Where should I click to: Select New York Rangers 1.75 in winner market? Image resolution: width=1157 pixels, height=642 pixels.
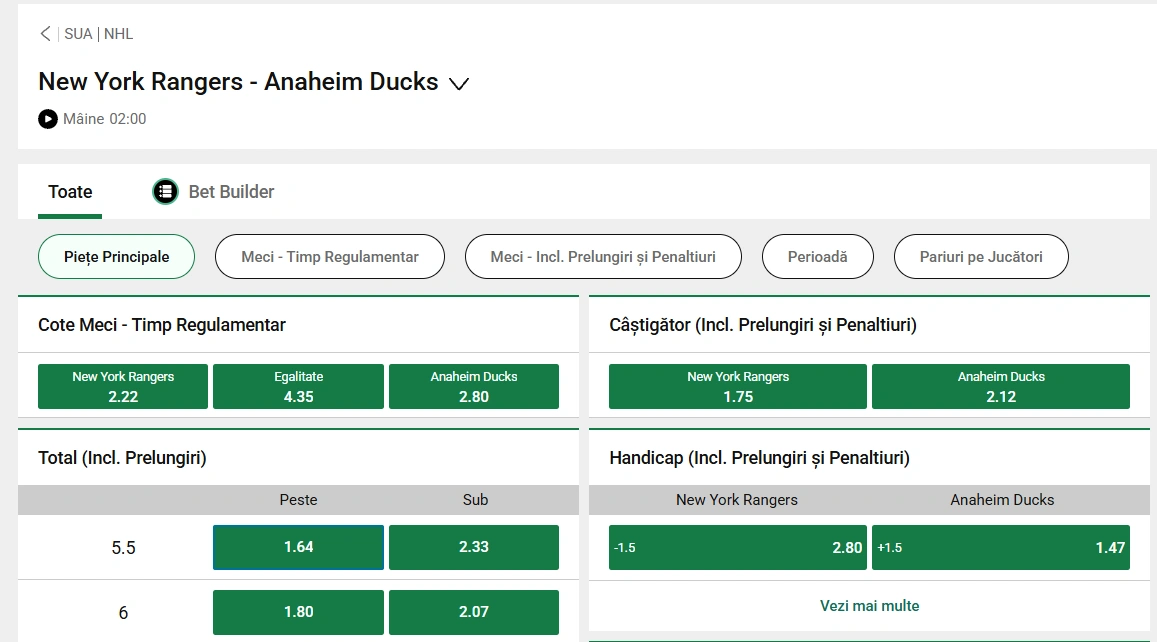(737, 386)
